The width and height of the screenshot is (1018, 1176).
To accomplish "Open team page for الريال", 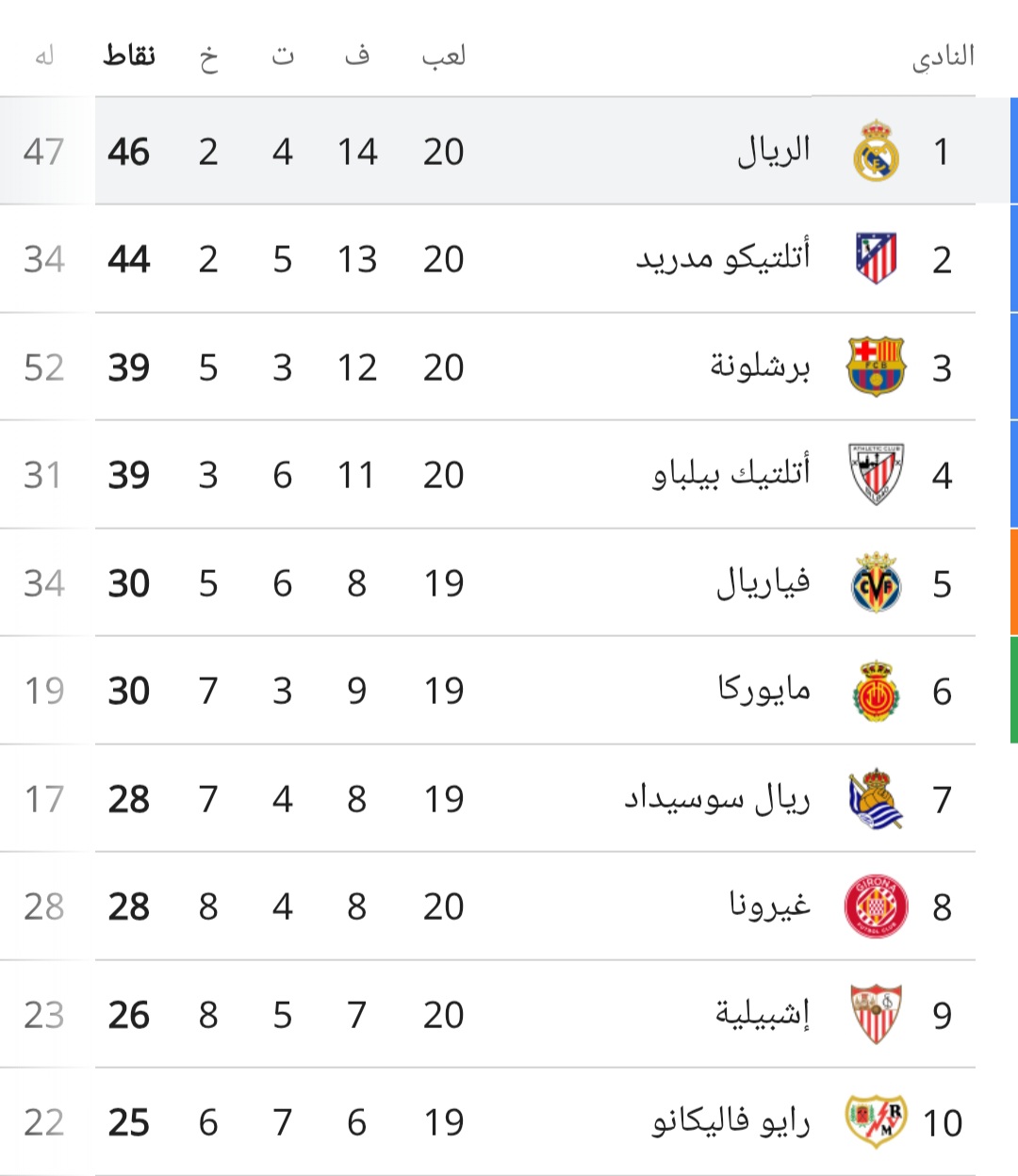I will 774,151.
